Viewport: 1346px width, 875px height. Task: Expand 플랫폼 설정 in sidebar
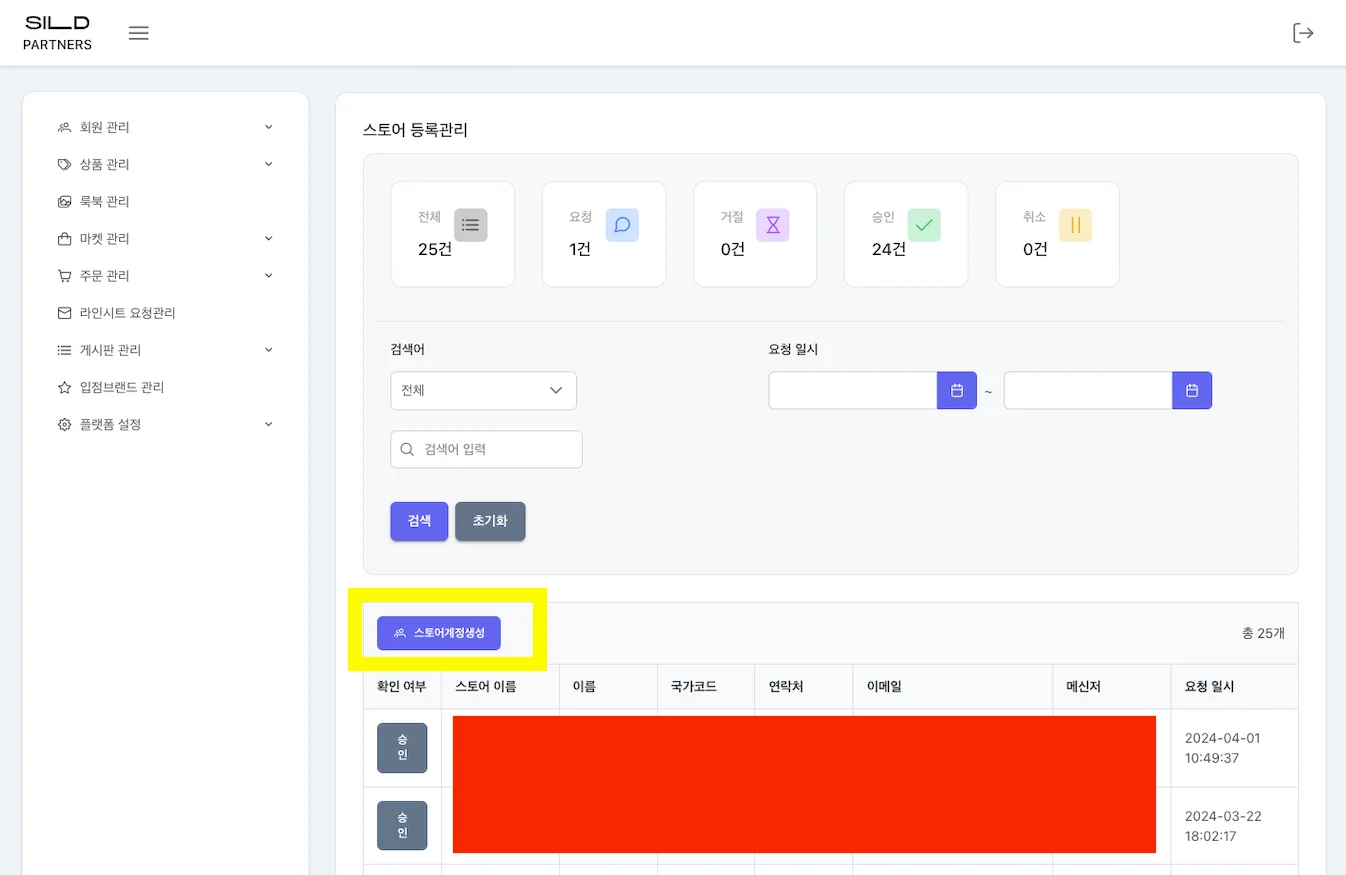165,424
